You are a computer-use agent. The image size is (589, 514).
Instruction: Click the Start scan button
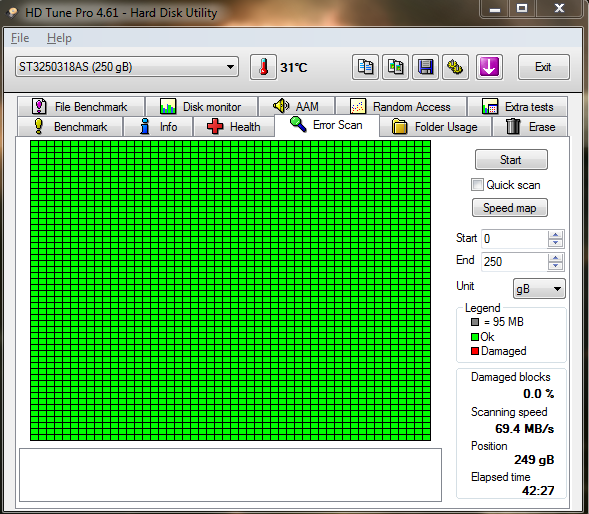[x=511, y=160]
